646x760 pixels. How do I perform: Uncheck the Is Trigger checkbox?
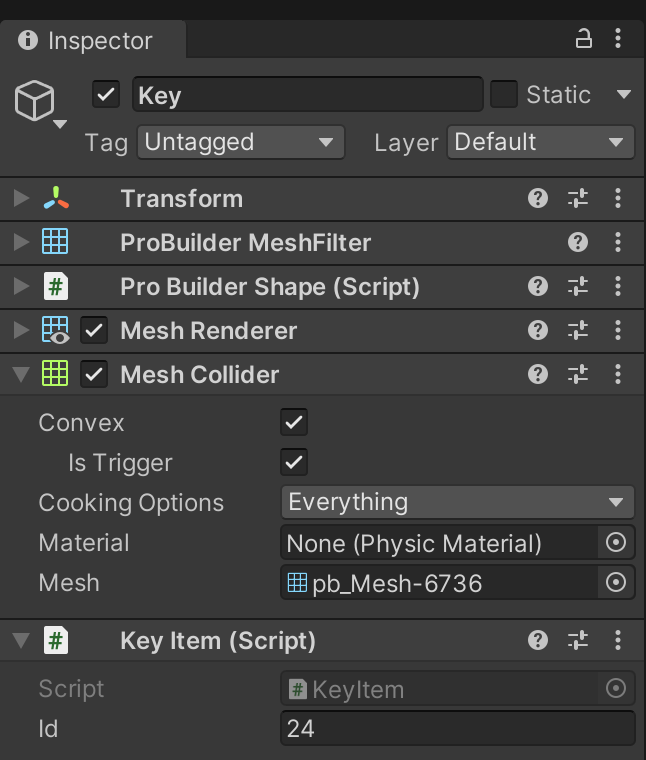pyautogui.click(x=294, y=462)
